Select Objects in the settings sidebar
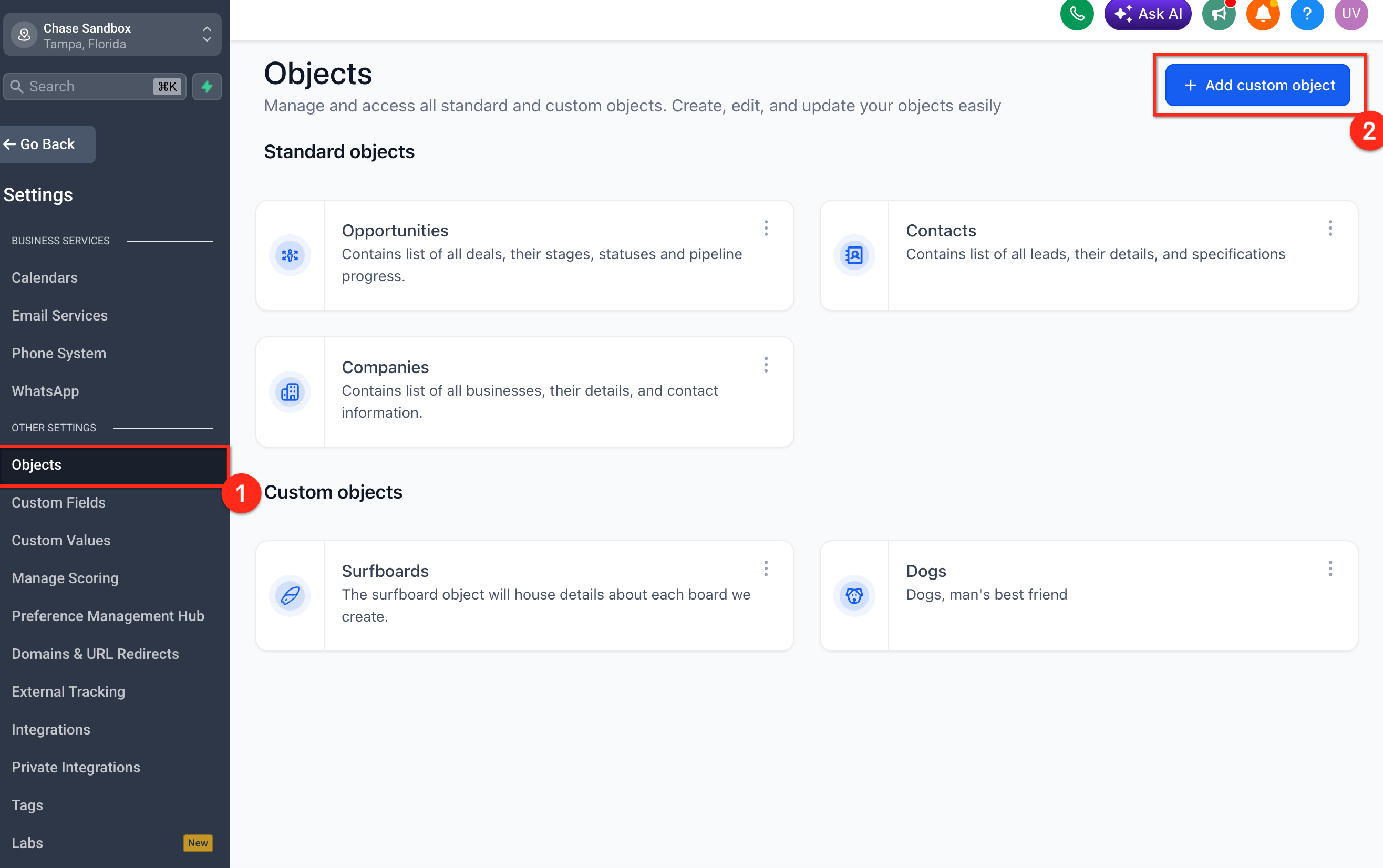The width and height of the screenshot is (1383, 868). coord(113,465)
